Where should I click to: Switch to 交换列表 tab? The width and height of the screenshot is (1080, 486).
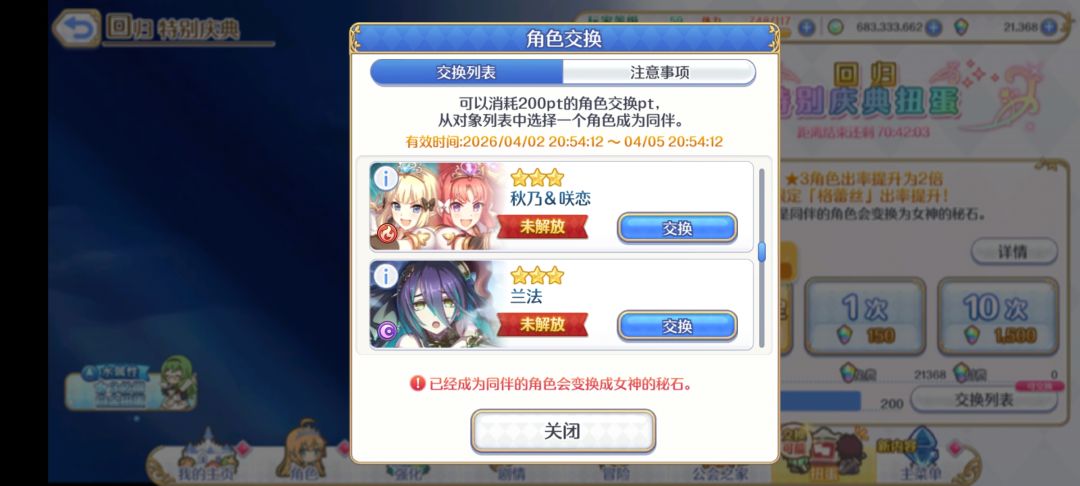pos(466,72)
